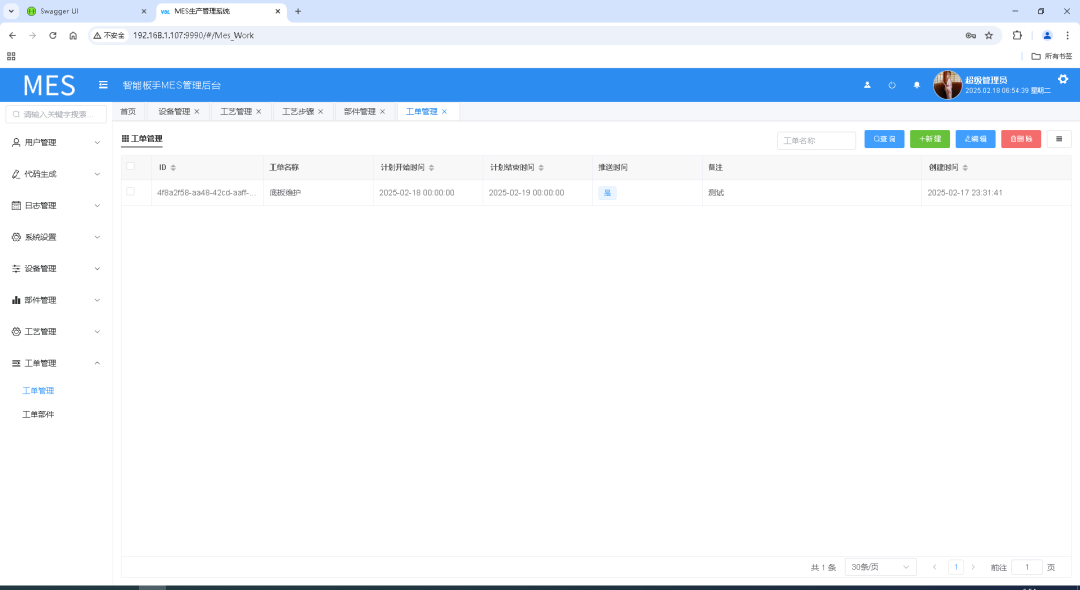
Task: Click the power logout icon in header
Action: coord(892,85)
